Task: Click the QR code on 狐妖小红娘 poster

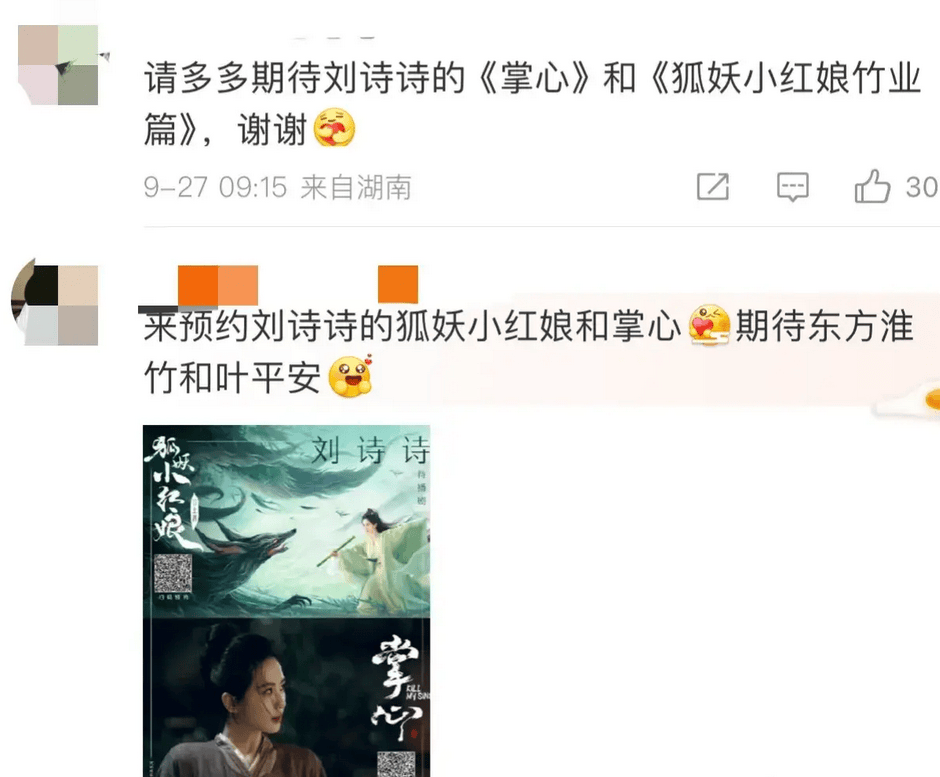Action: click(173, 574)
